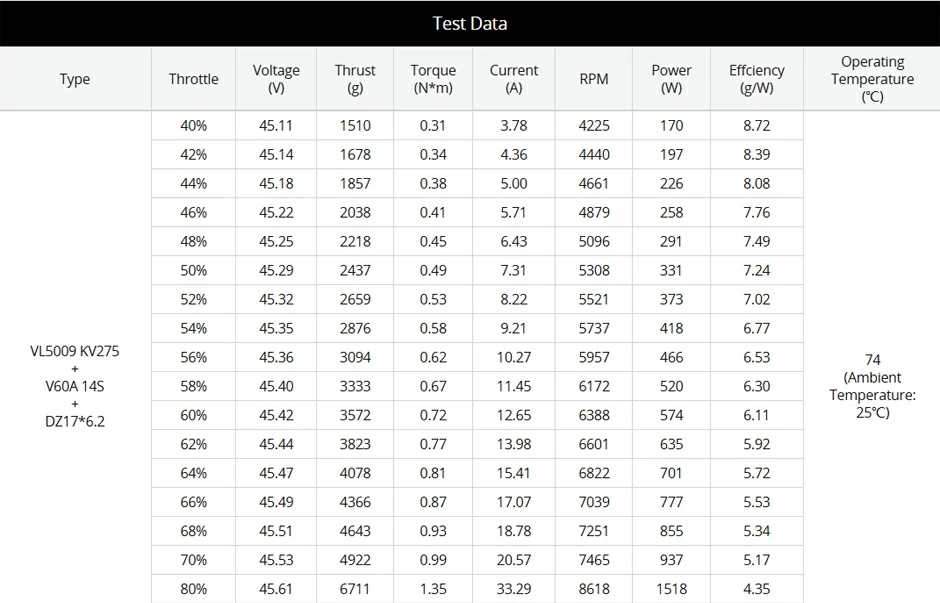Select the RPM column header
Image resolution: width=940 pixels, height=603 pixels.
(x=594, y=79)
